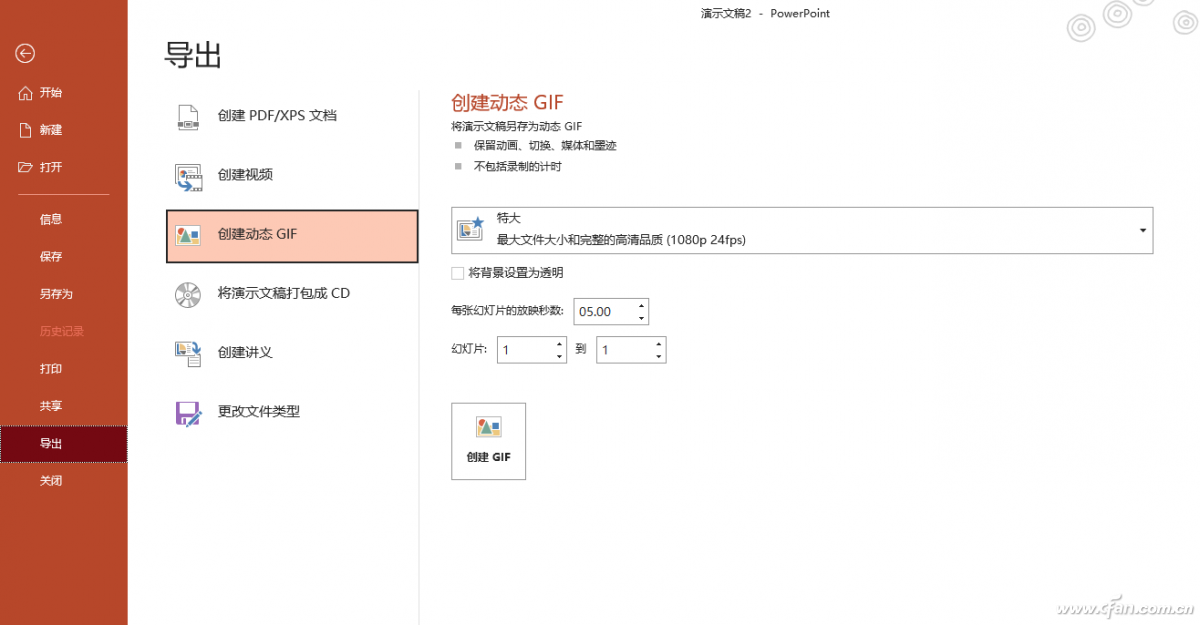Image resolution: width=1200 pixels, height=625 pixels.
Task: Click the 创建讲义 handout icon
Action: (x=188, y=353)
